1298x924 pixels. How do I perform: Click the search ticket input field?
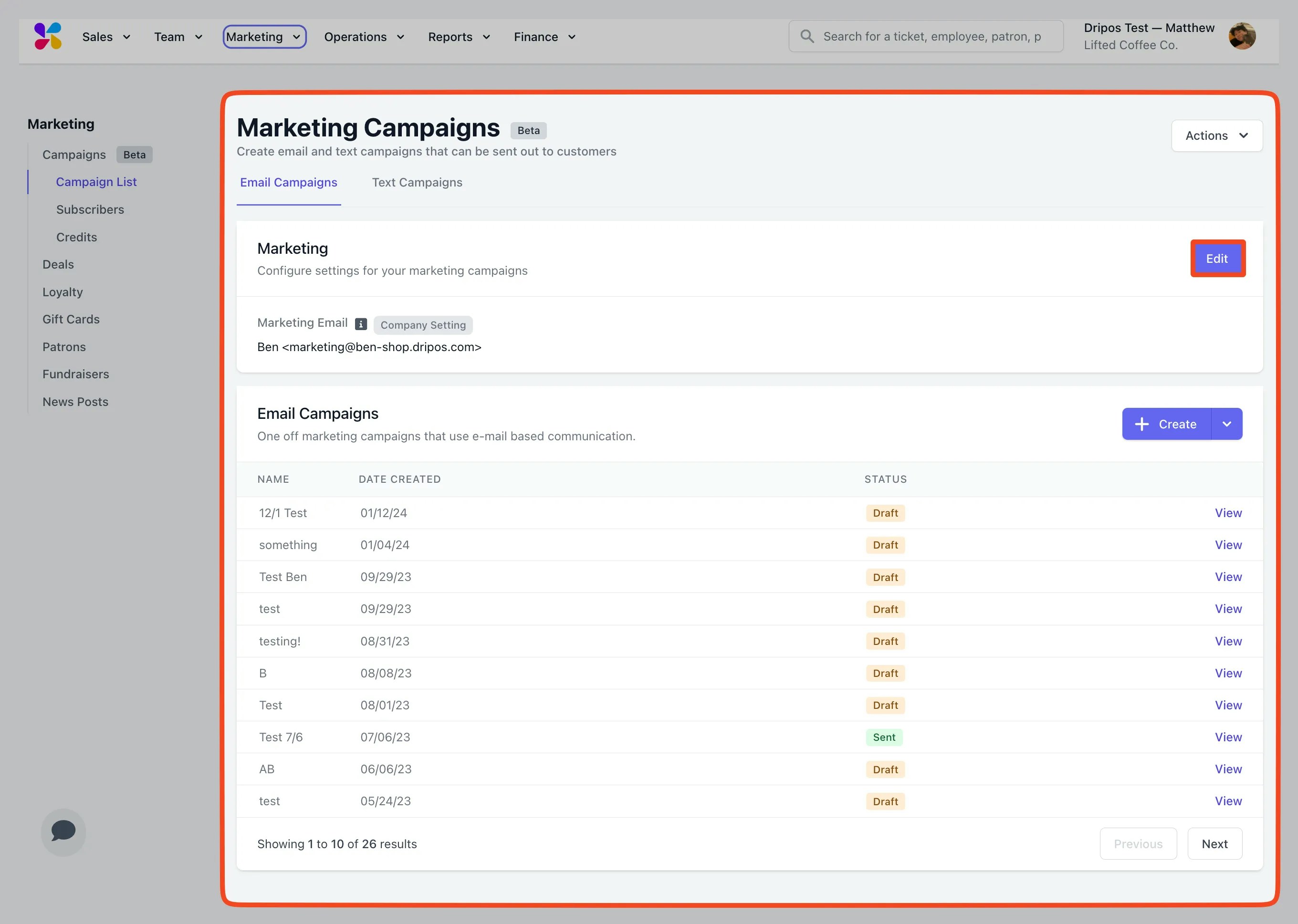[x=933, y=36]
